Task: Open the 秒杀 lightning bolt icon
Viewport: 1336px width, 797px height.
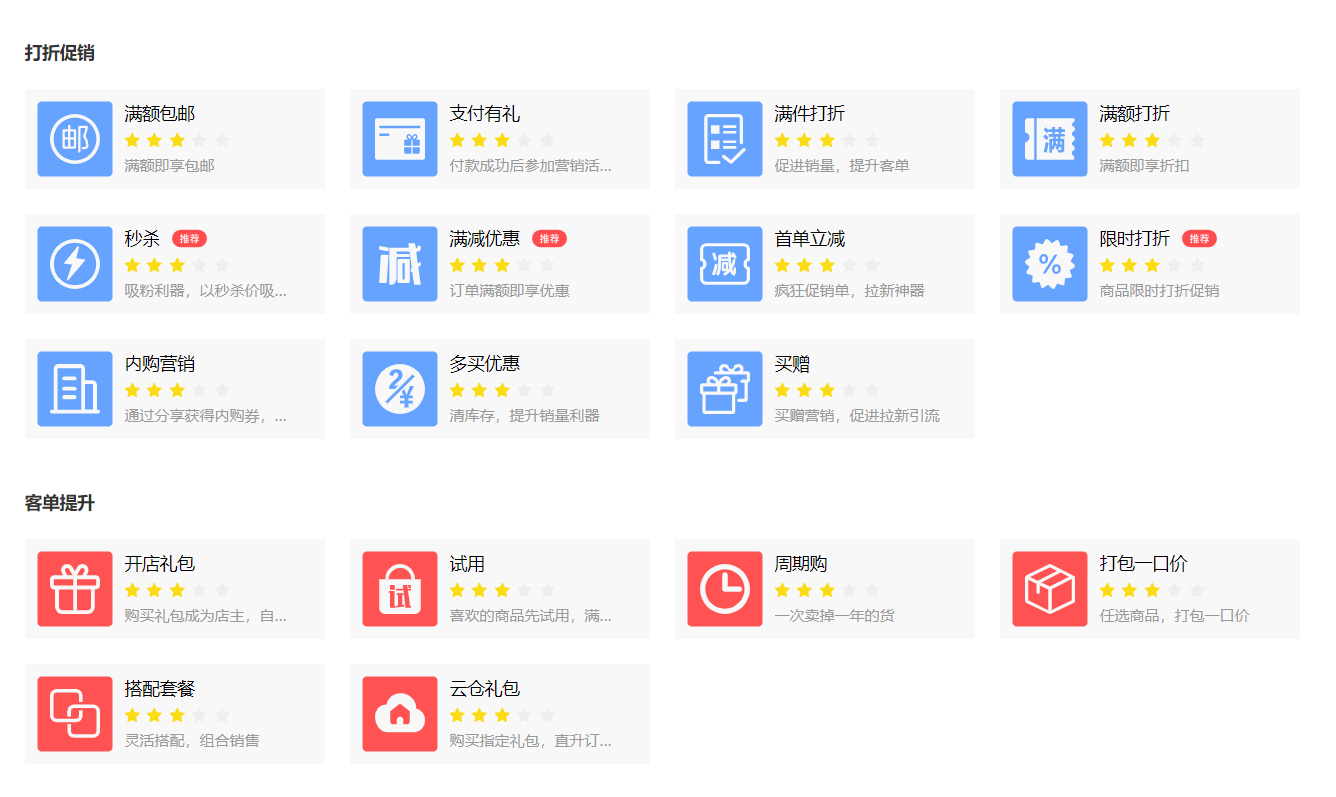Action: 75,264
